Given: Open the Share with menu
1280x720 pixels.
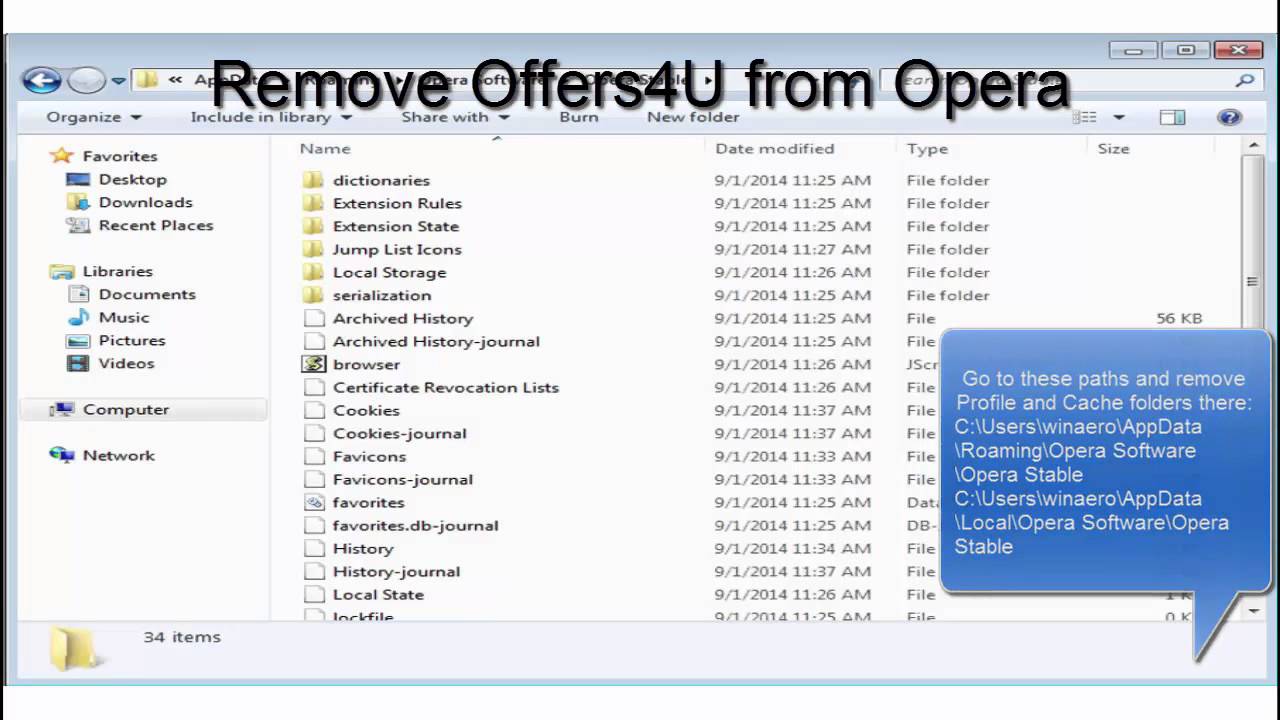Looking at the screenshot, I should [x=455, y=117].
